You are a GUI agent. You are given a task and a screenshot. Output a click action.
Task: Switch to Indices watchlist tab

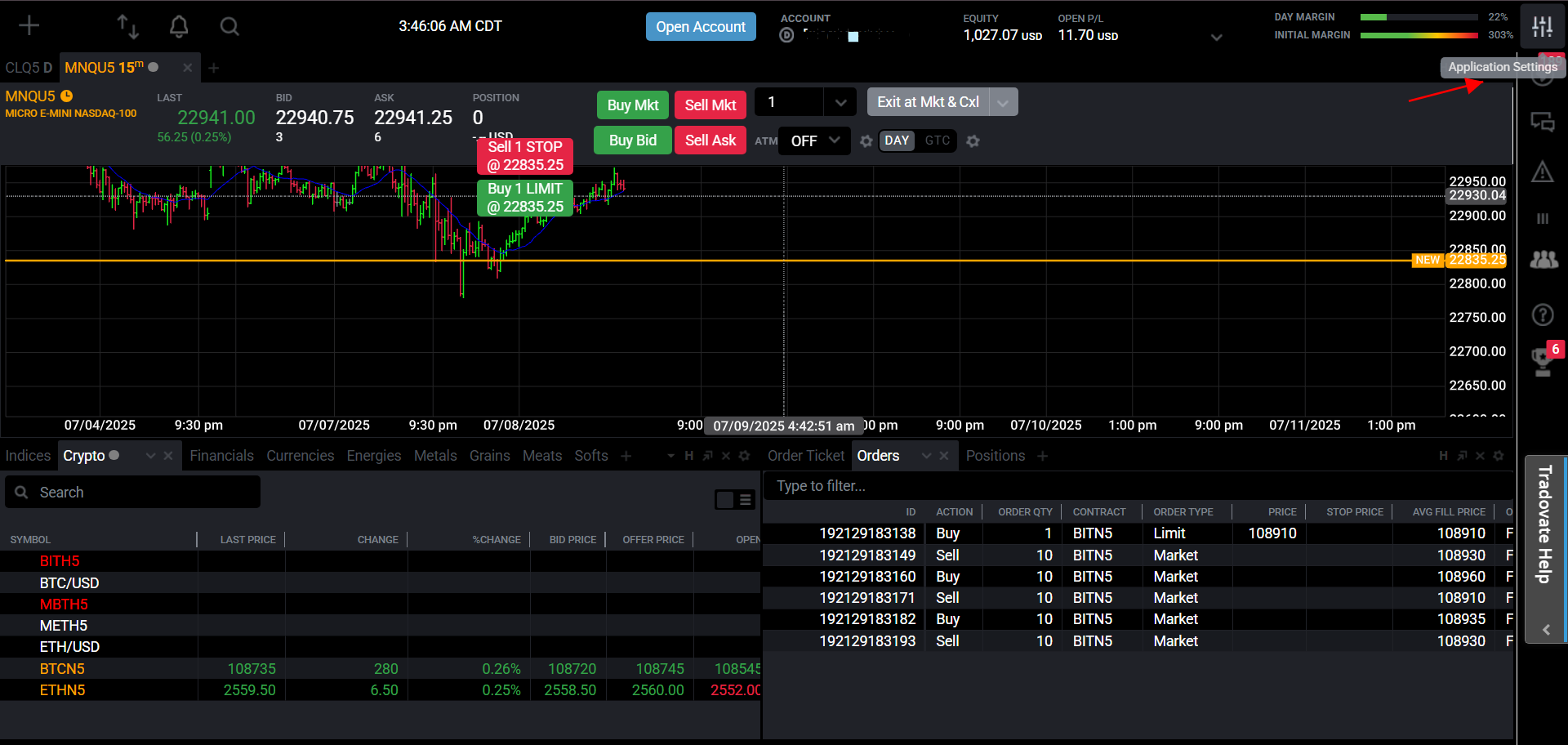(28, 456)
